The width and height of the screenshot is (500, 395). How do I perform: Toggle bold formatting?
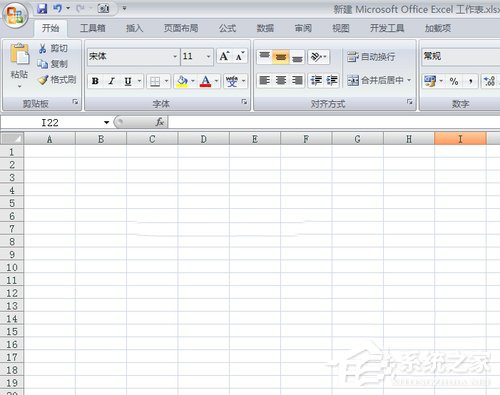pyautogui.click(x=95, y=81)
